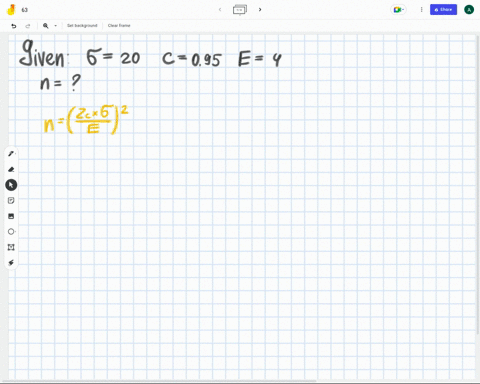The height and width of the screenshot is (384, 480).
Task: Activate the Laser pointer tool
Action: pyautogui.click(x=11, y=263)
